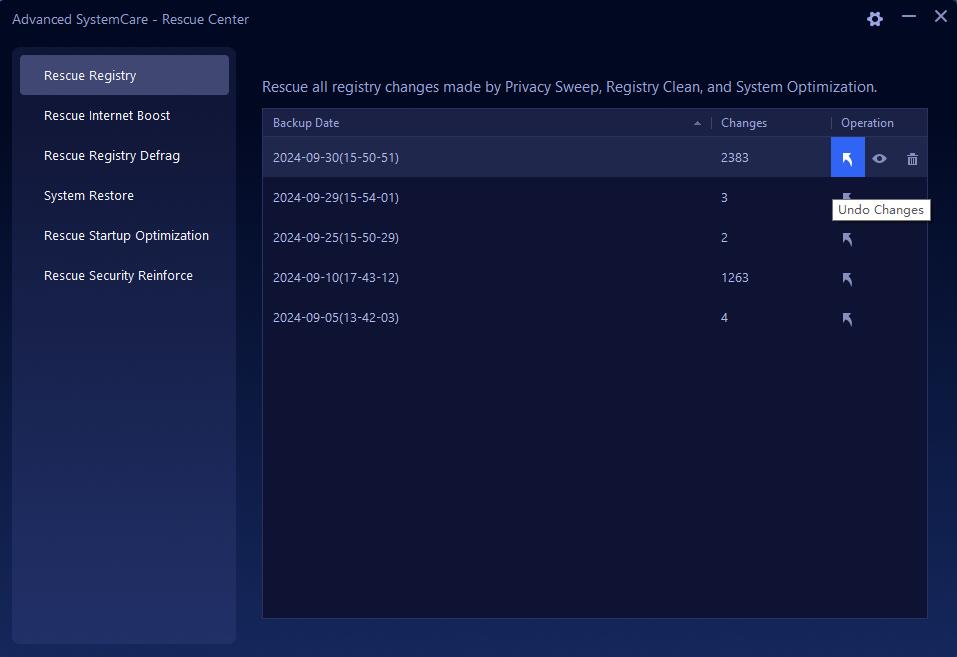Click the 1263 changes value

(x=734, y=277)
